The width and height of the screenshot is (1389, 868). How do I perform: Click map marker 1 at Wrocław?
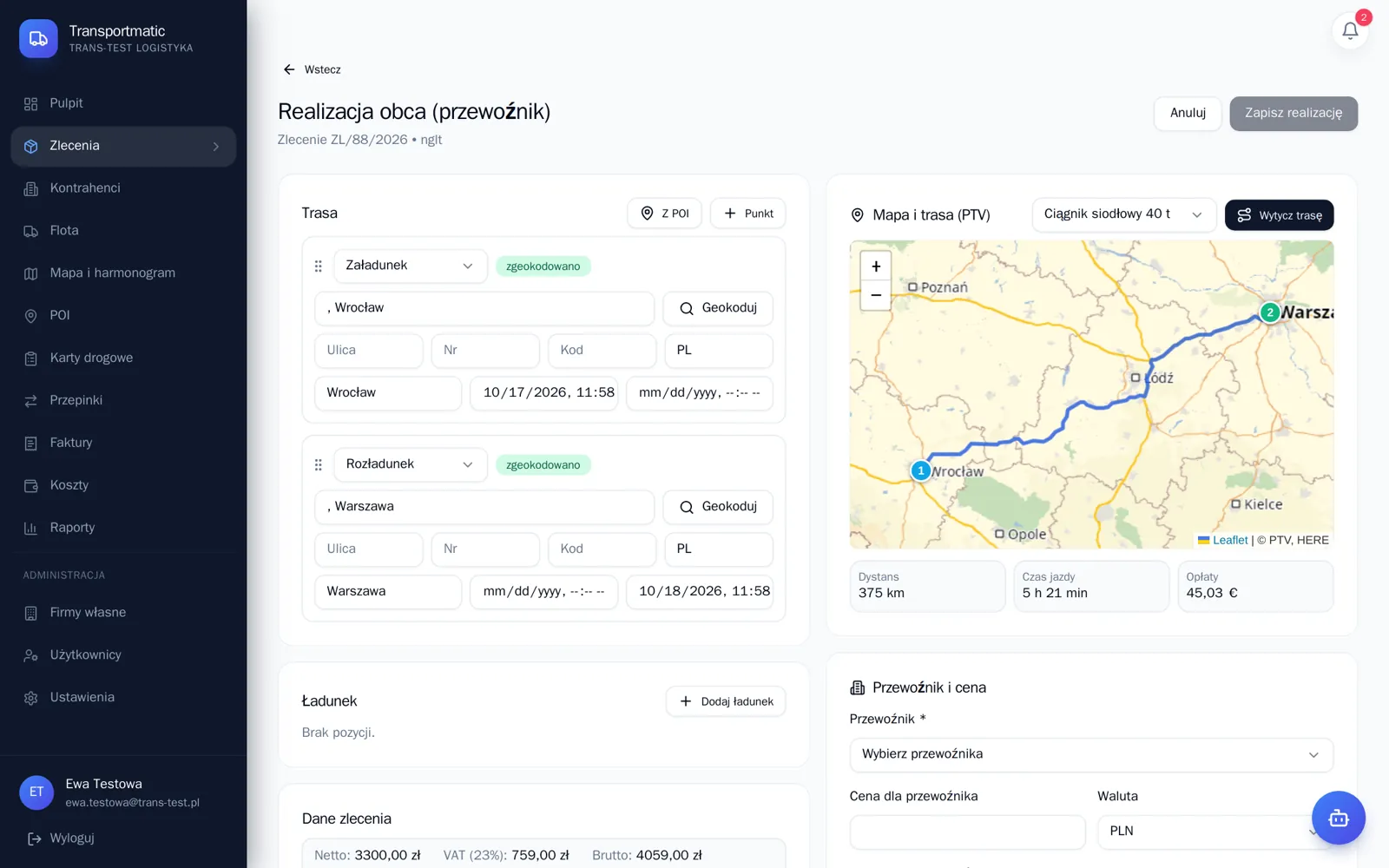click(x=920, y=470)
